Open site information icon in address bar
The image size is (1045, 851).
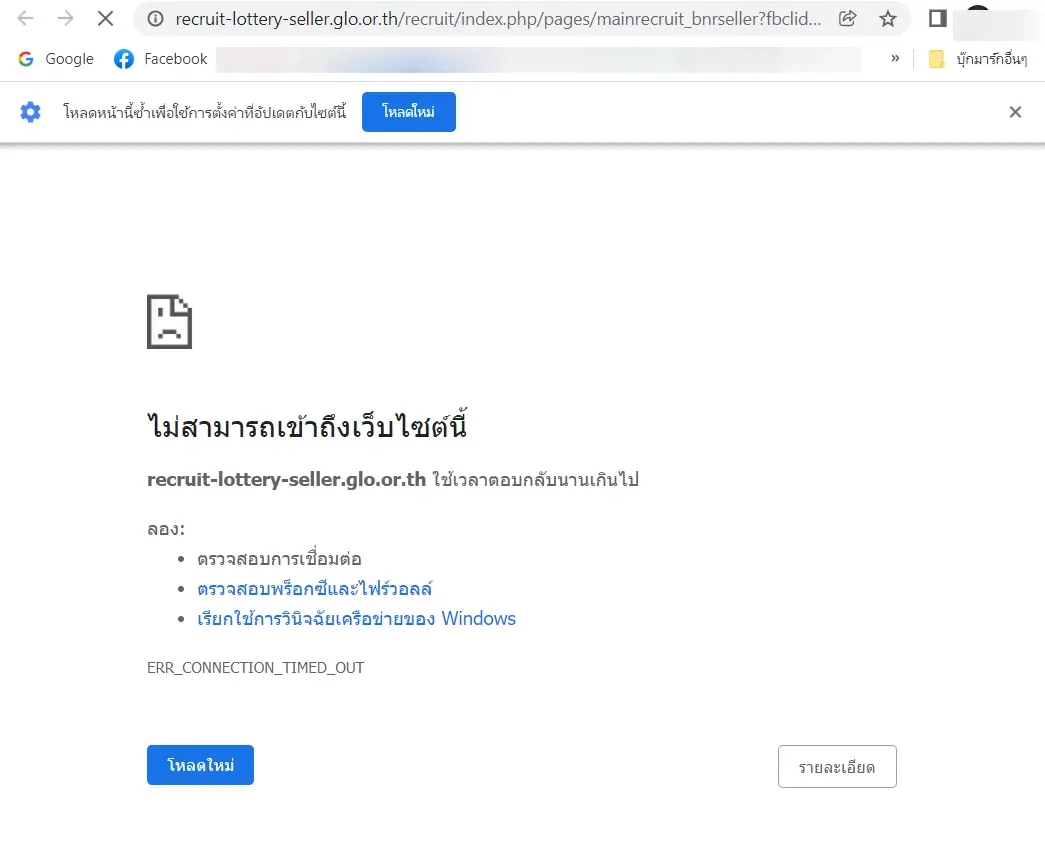[155, 19]
